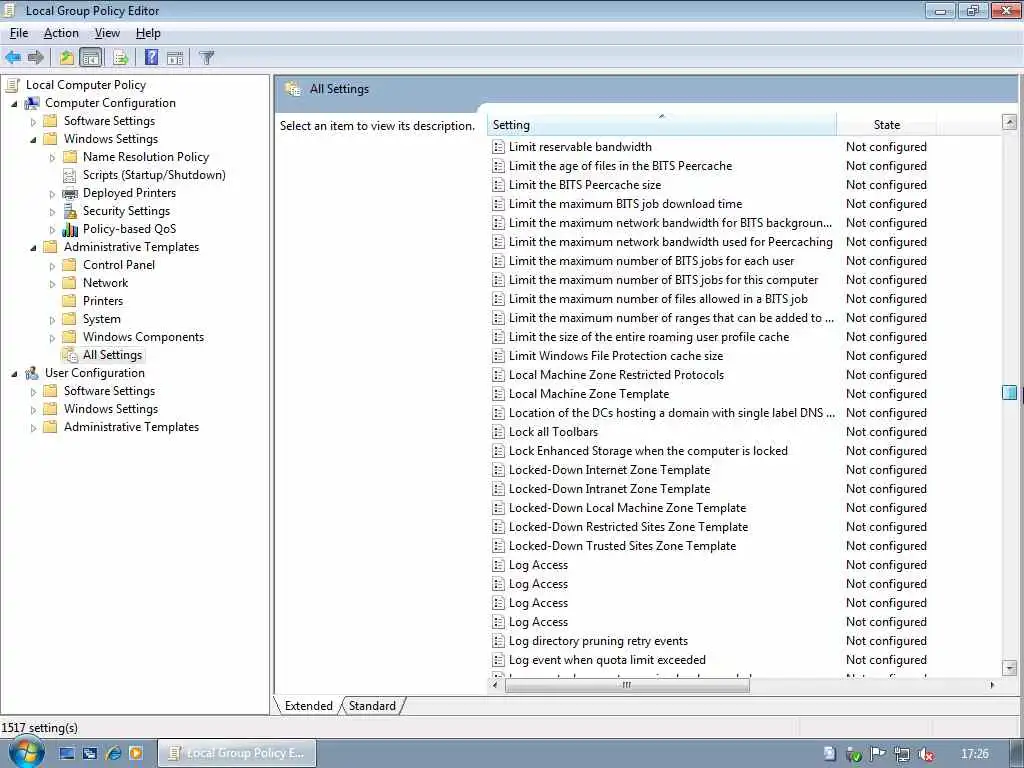The width and height of the screenshot is (1024, 768).
Task: Select All Settings in the tree
Action: (x=112, y=355)
